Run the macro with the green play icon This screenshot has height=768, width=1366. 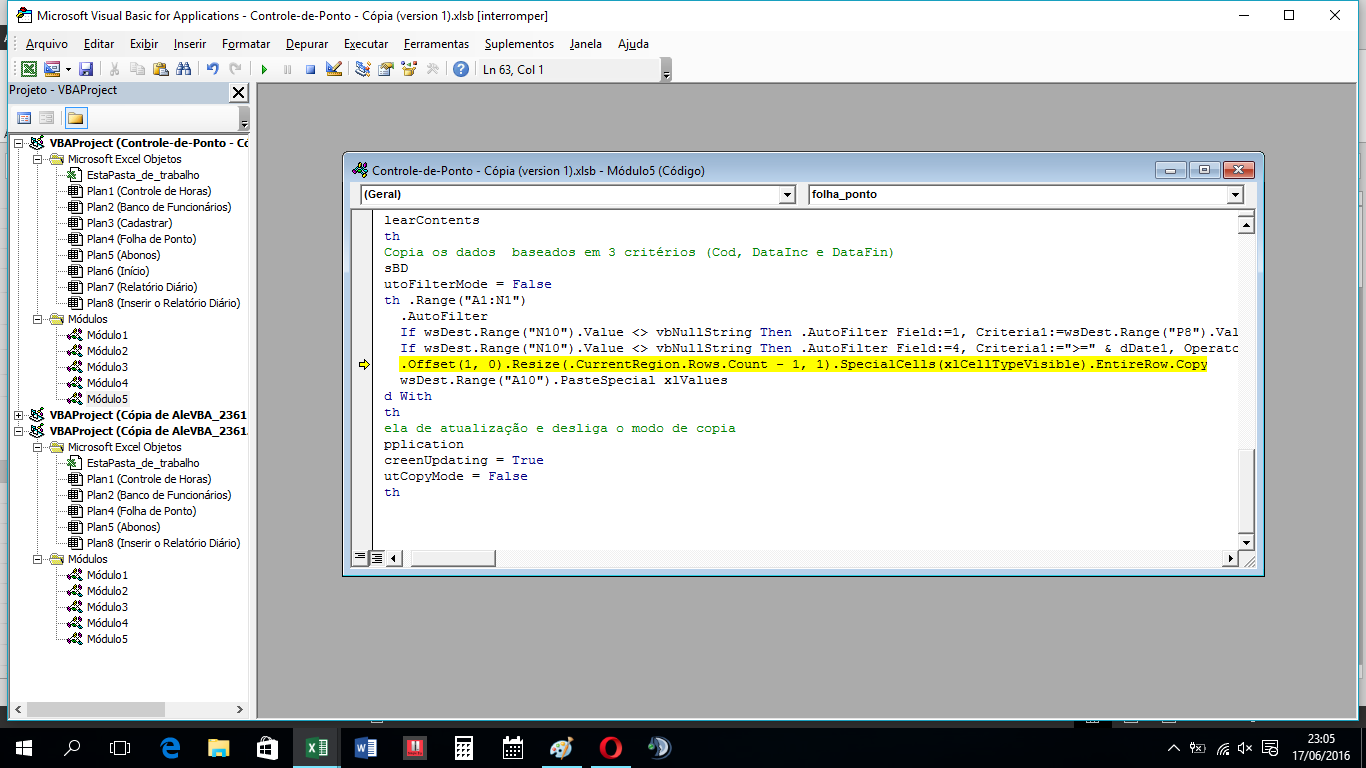pyautogui.click(x=264, y=69)
